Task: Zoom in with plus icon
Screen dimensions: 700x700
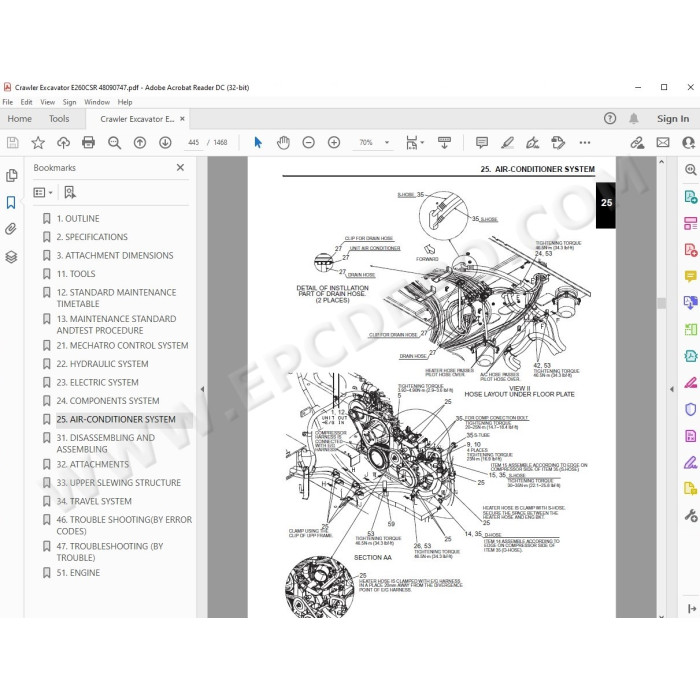Action: (334, 142)
